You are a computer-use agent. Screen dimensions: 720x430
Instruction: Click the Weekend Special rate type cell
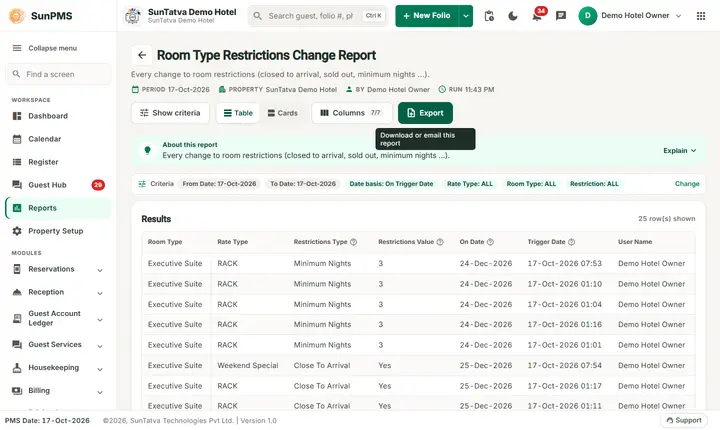[x=248, y=366]
